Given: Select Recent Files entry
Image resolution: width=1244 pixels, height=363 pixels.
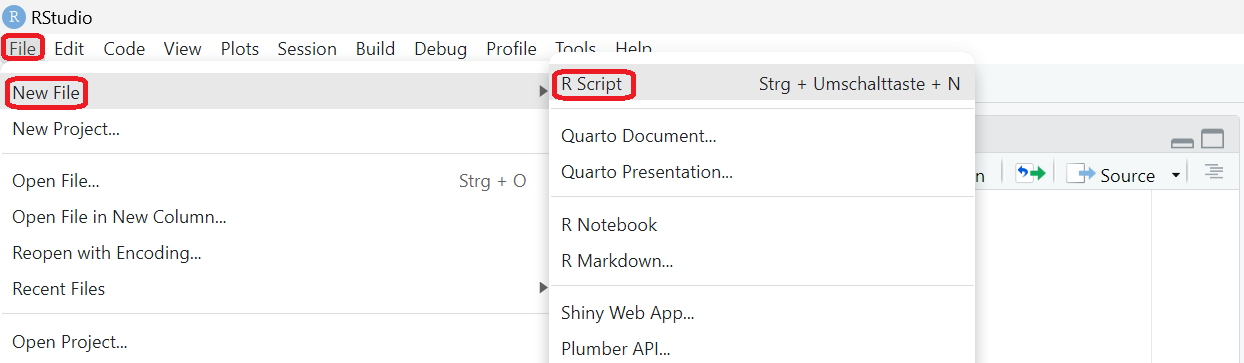Looking at the screenshot, I should coord(275,289).
